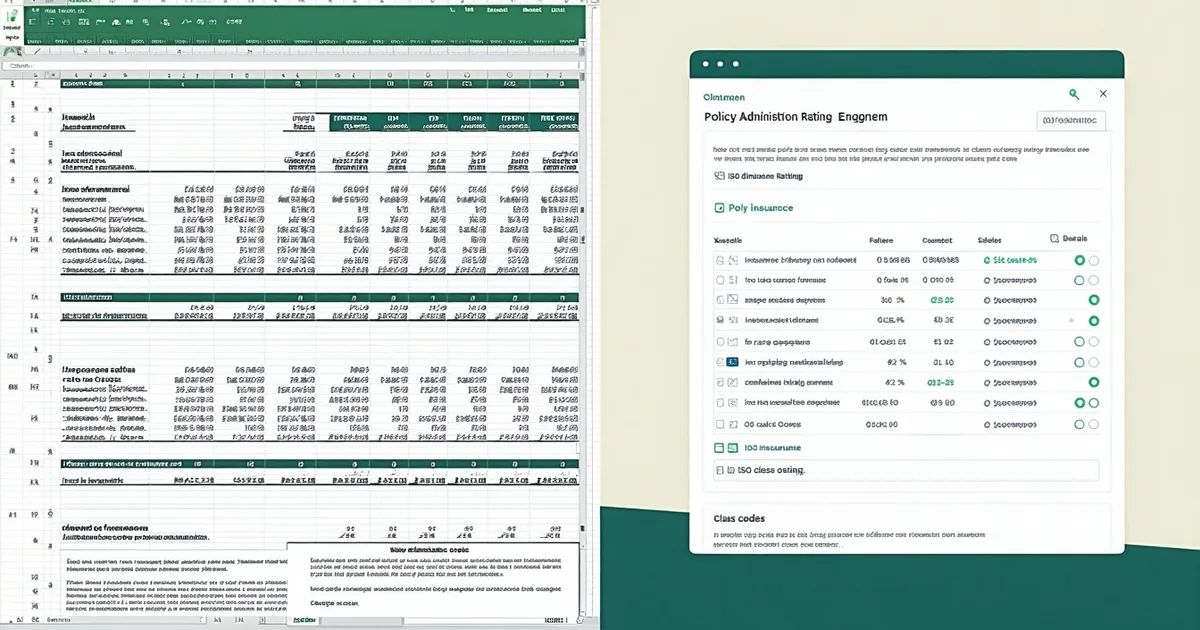1200x630 pixels.
Task: Click the seventh small ribbon icon in Excel
Action: 130,22
